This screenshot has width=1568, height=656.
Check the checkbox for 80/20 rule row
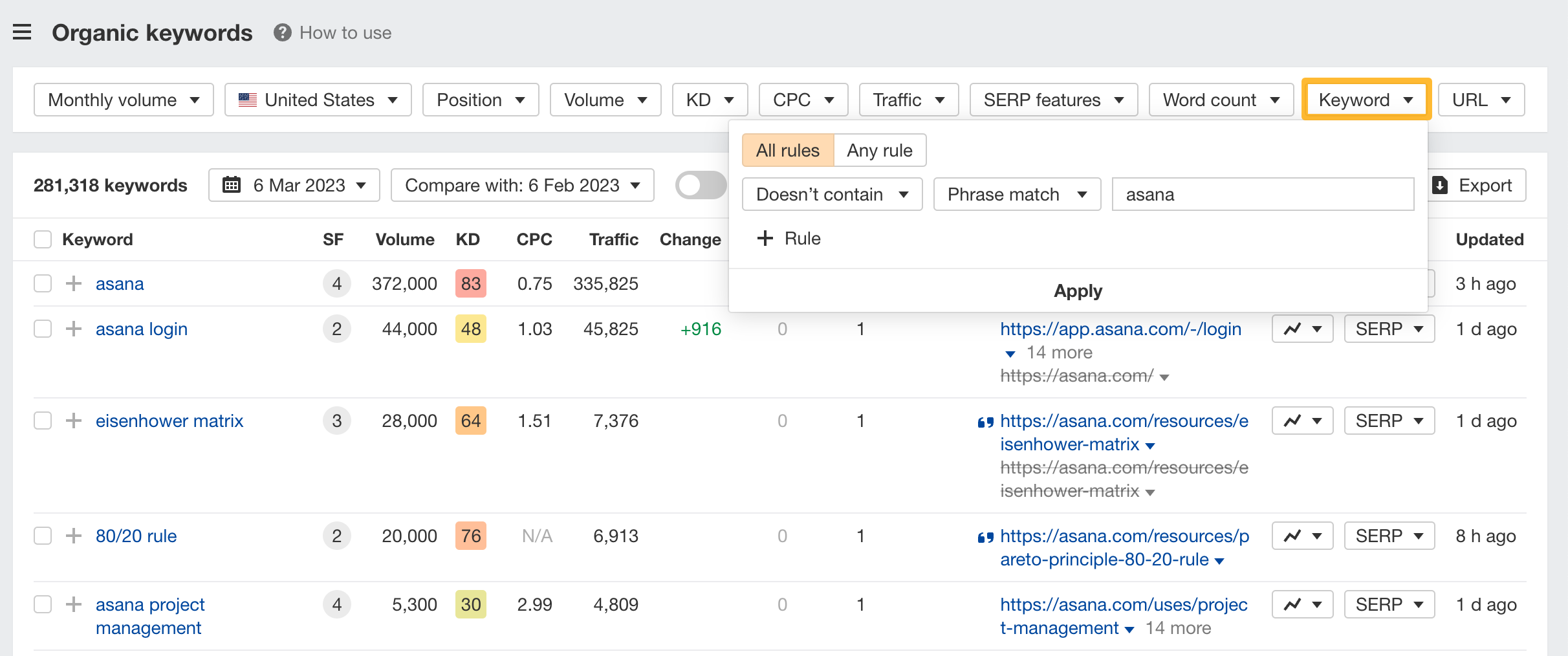[43, 536]
